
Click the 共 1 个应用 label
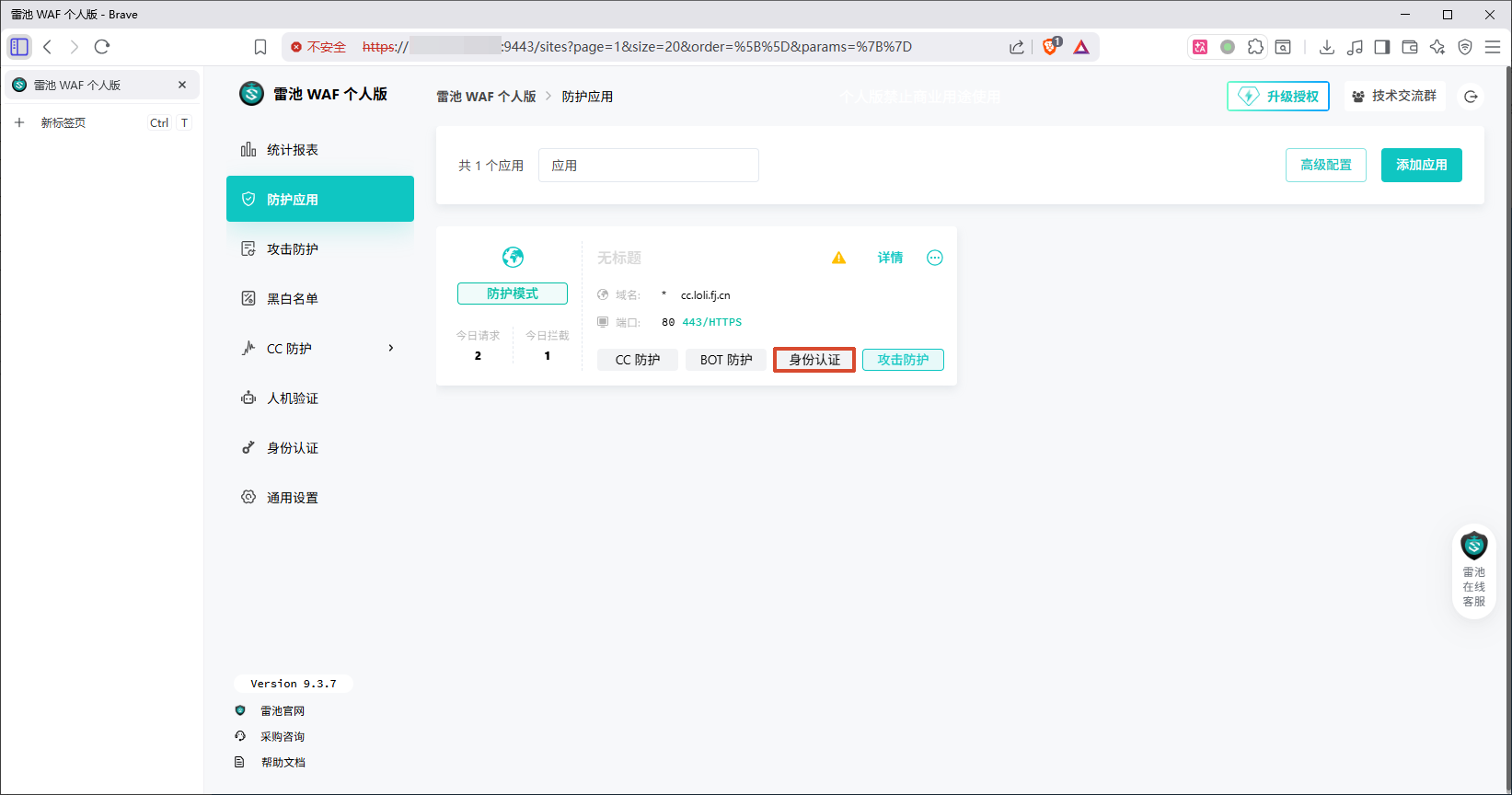pyautogui.click(x=491, y=166)
